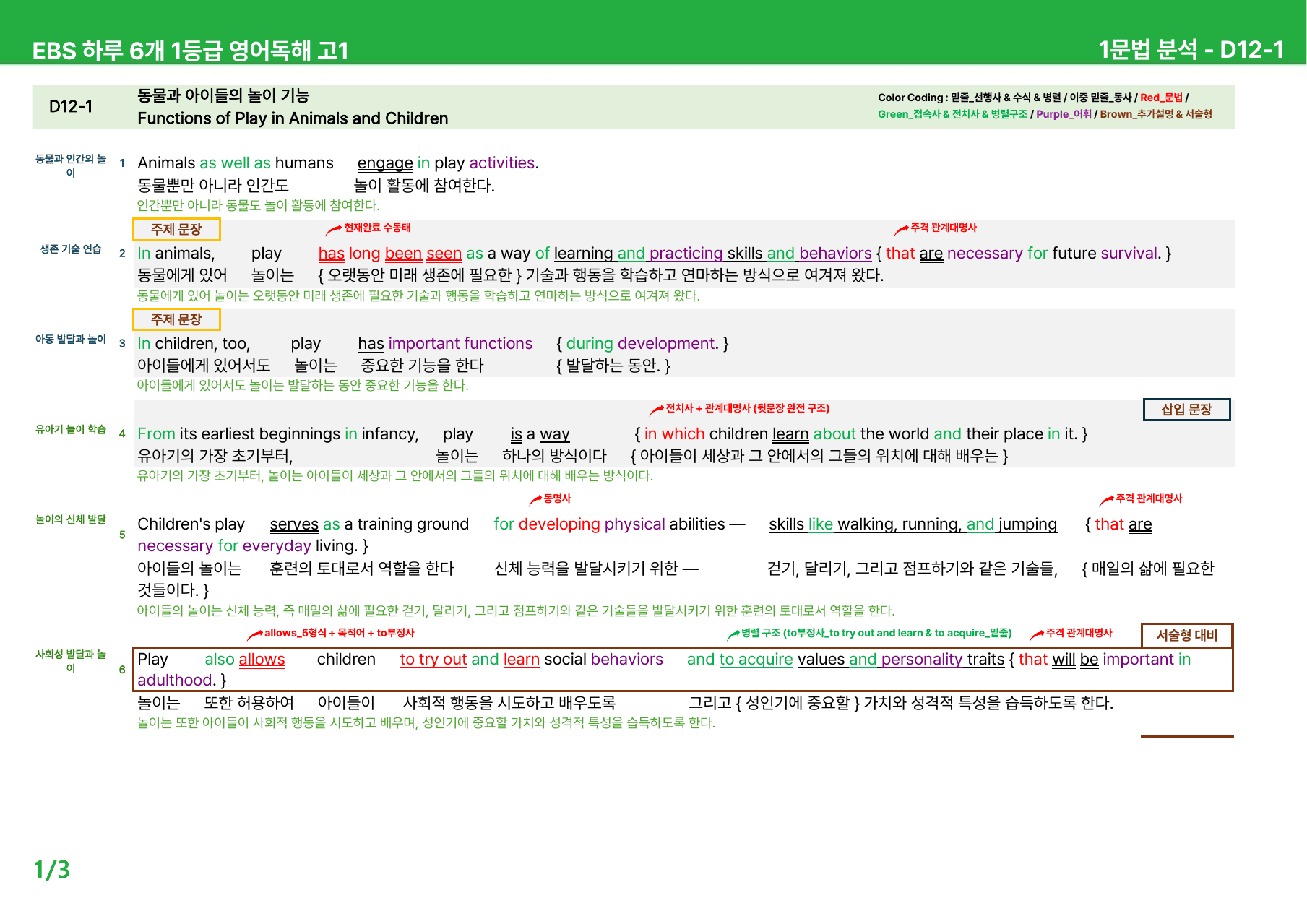Click the '동명사' grammar note
1307x924 pixels.
(x=557, y=498)
